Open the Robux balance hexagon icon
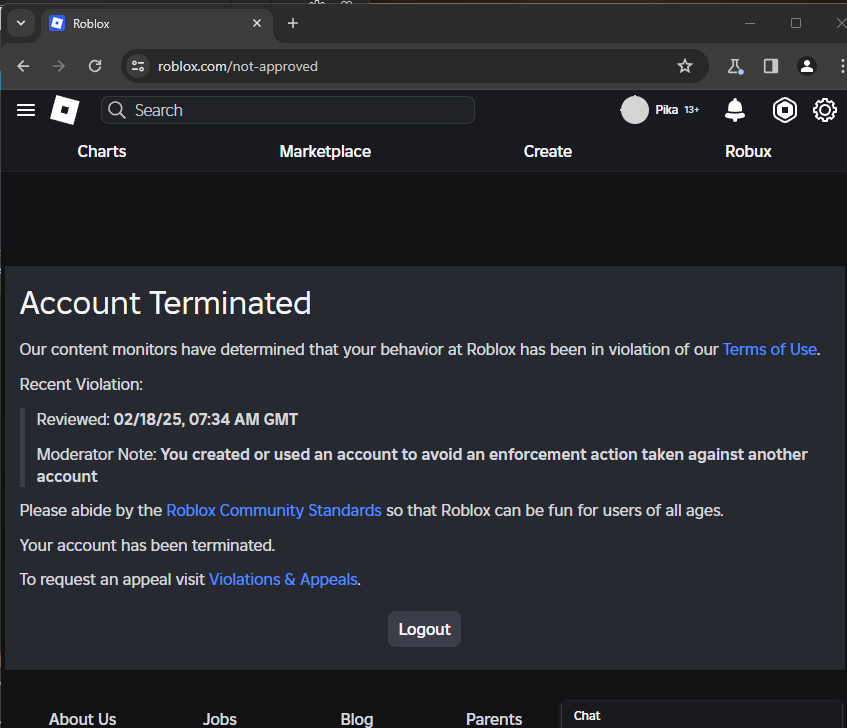Viewport: 847px width, 728px height. [x=784, y=110]
